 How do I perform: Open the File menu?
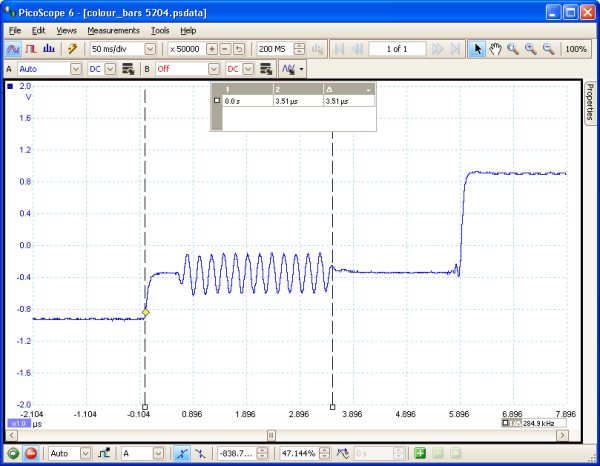point(15,31)
